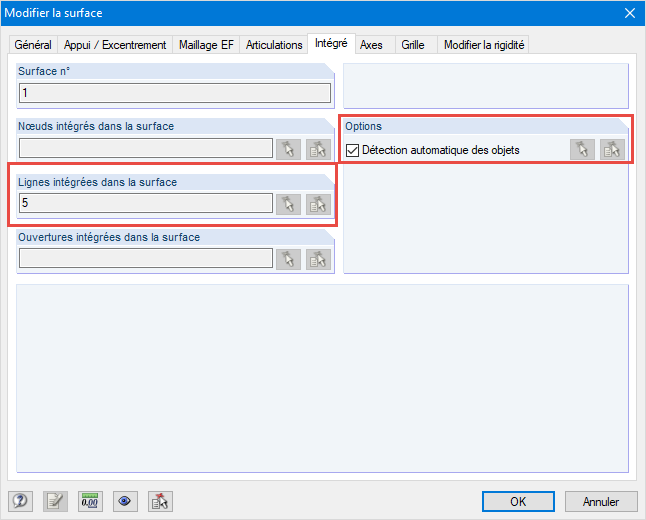The height and width of the screenshot is (520, 646).
Task: Open the comment edit icon at bottom
Action: point(55,501)
